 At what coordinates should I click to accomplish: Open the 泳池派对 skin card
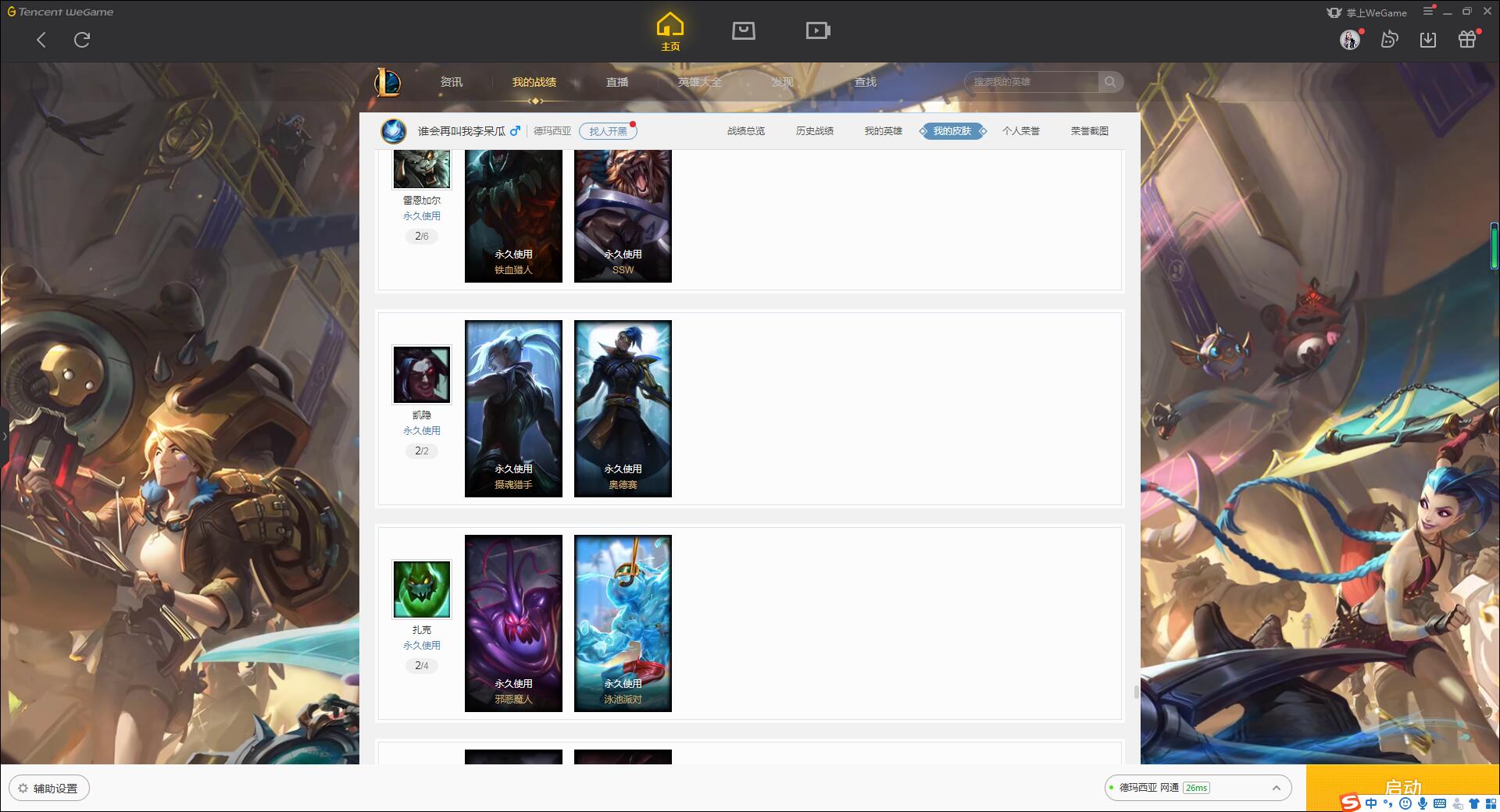click(x=623, y=623)
